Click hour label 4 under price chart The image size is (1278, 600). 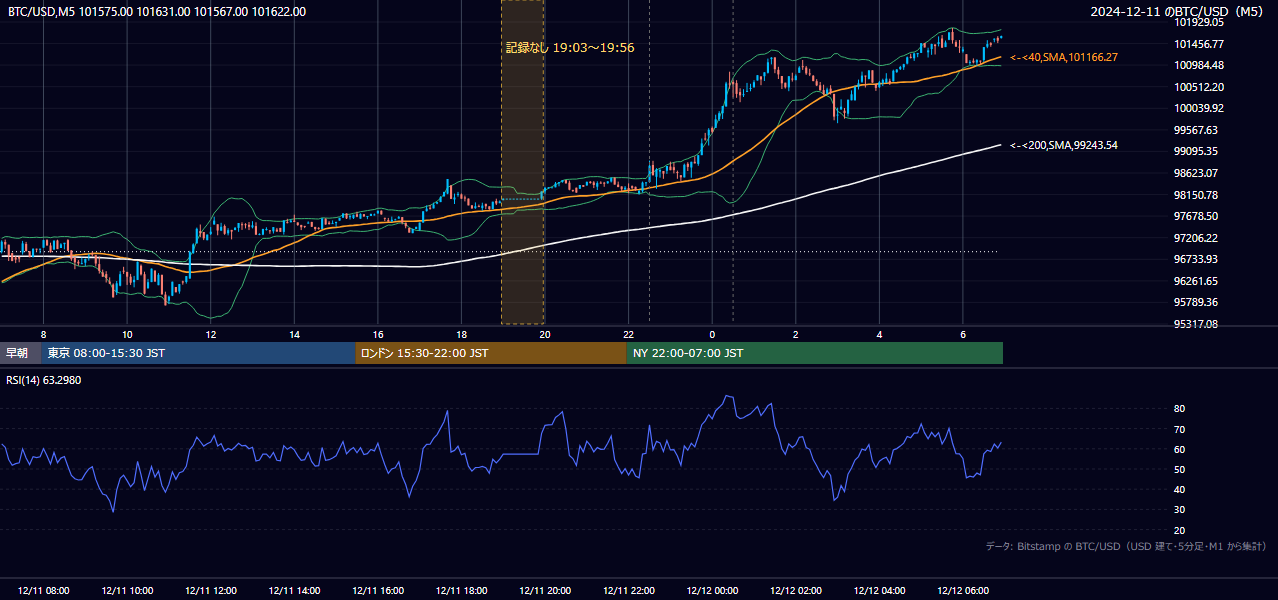point(879,334)
